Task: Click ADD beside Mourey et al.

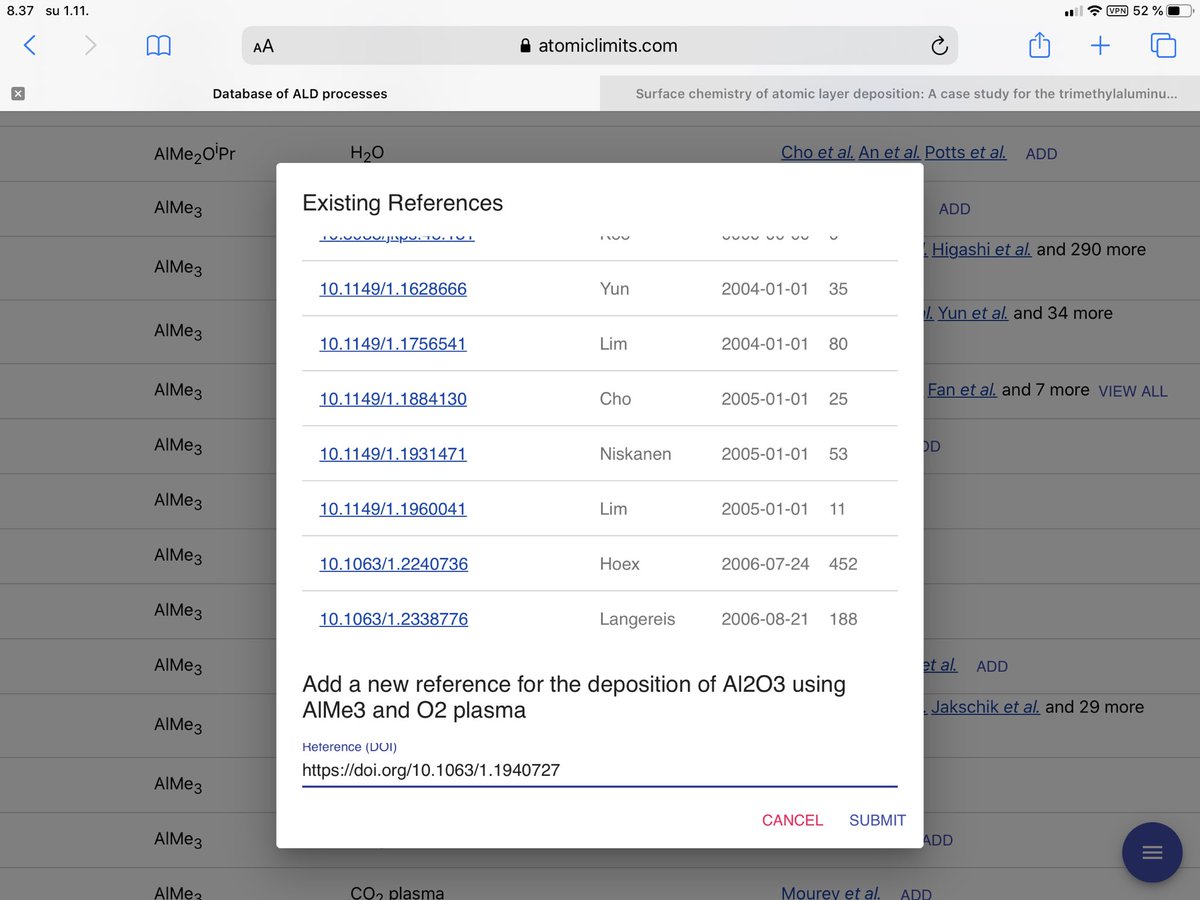Action: point(916,894)
